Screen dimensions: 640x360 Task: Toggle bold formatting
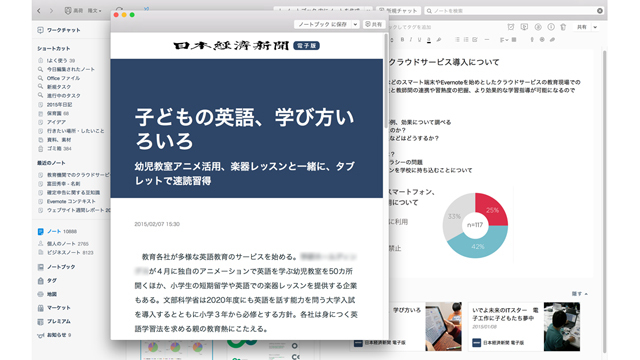tap(402, 40)
